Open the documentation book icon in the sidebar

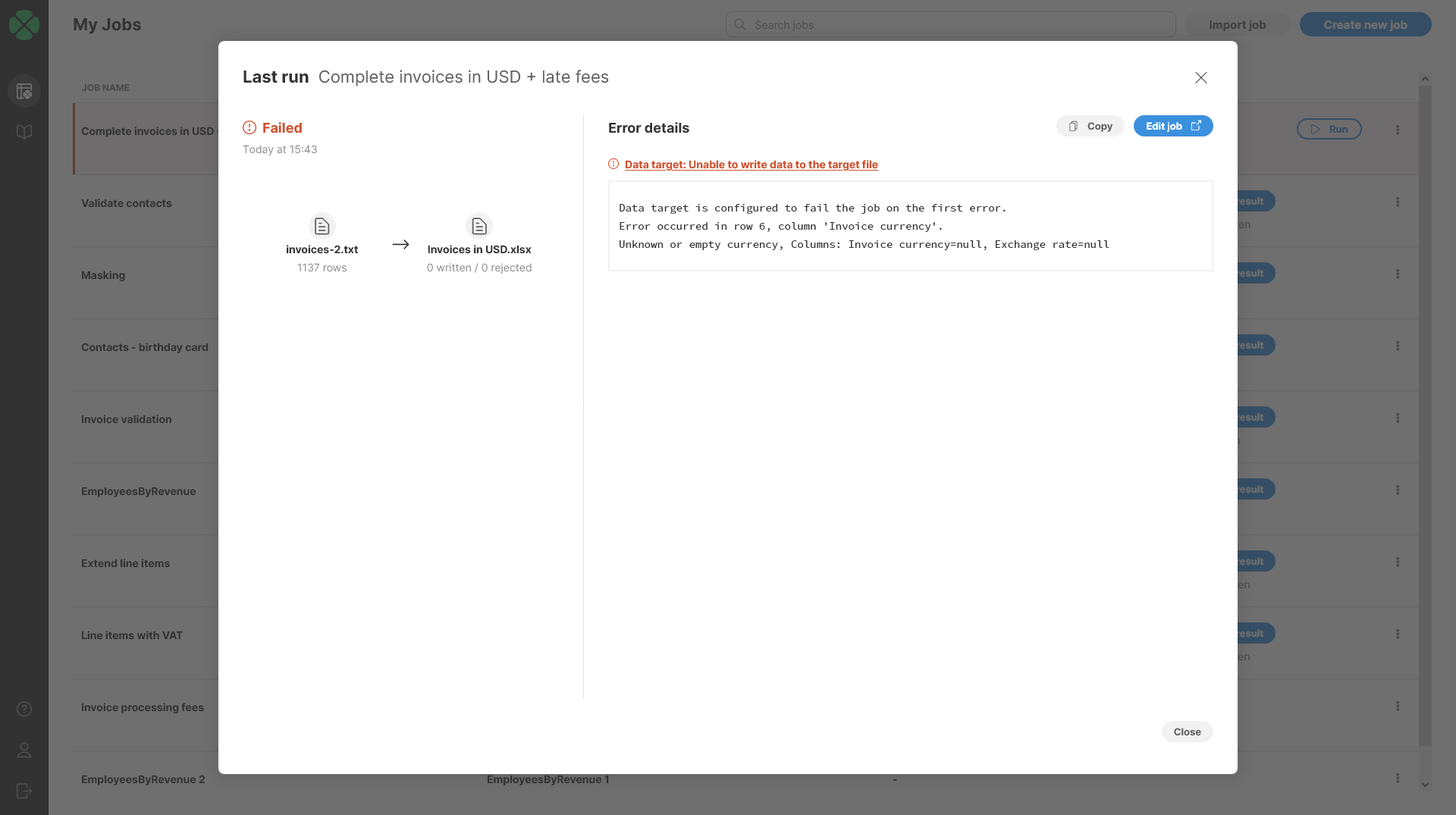tap(24, 132)
